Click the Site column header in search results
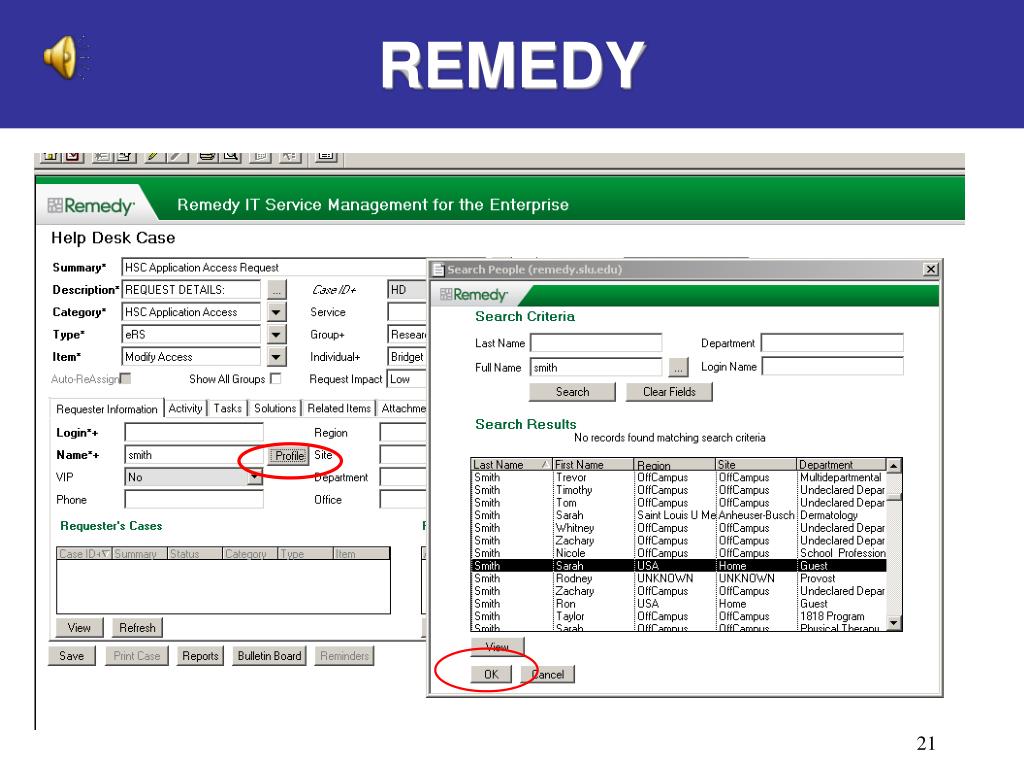Viewport: 1024px width, 768px height. (756, 464)
